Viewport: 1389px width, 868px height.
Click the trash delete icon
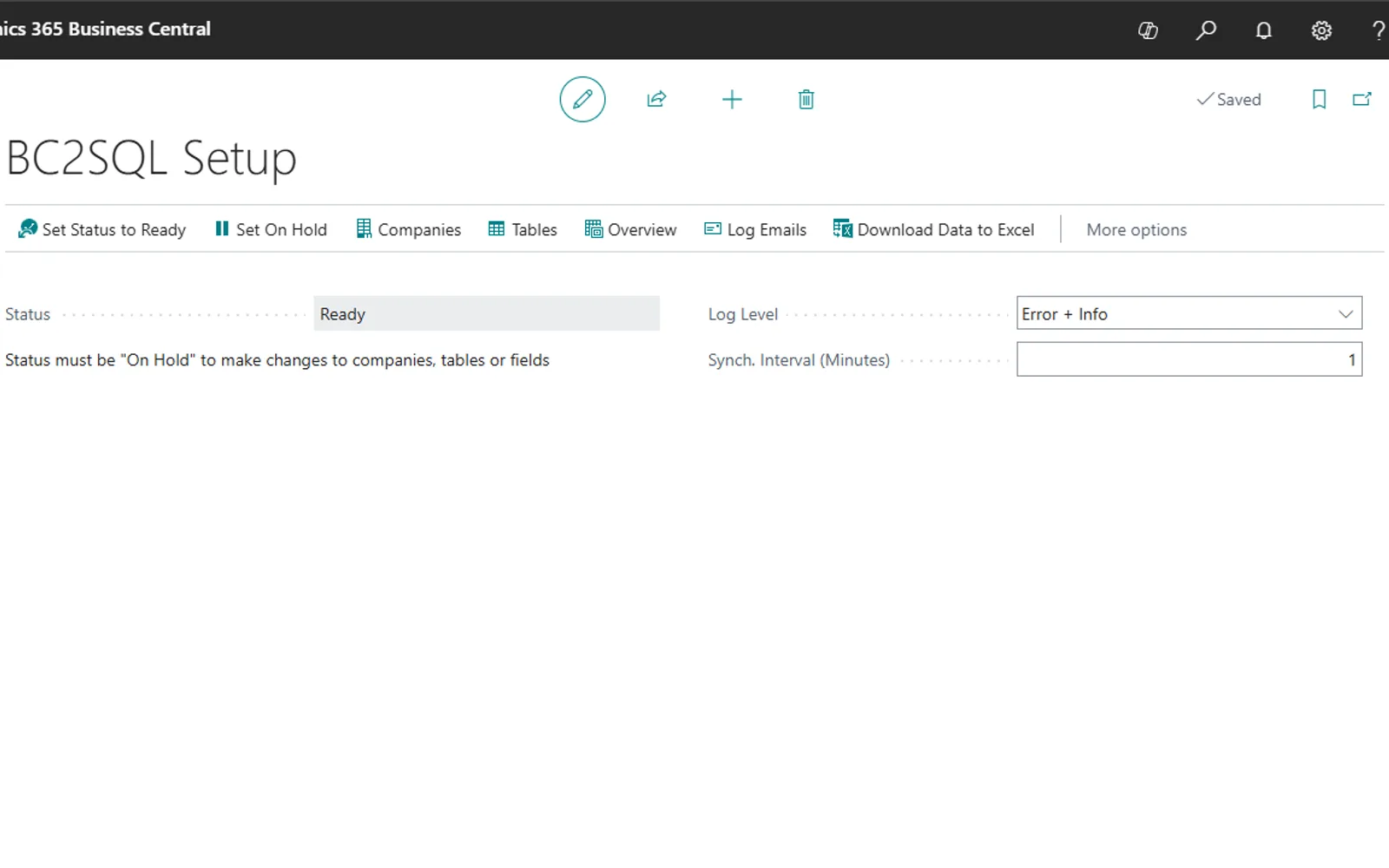click(806, 99)
